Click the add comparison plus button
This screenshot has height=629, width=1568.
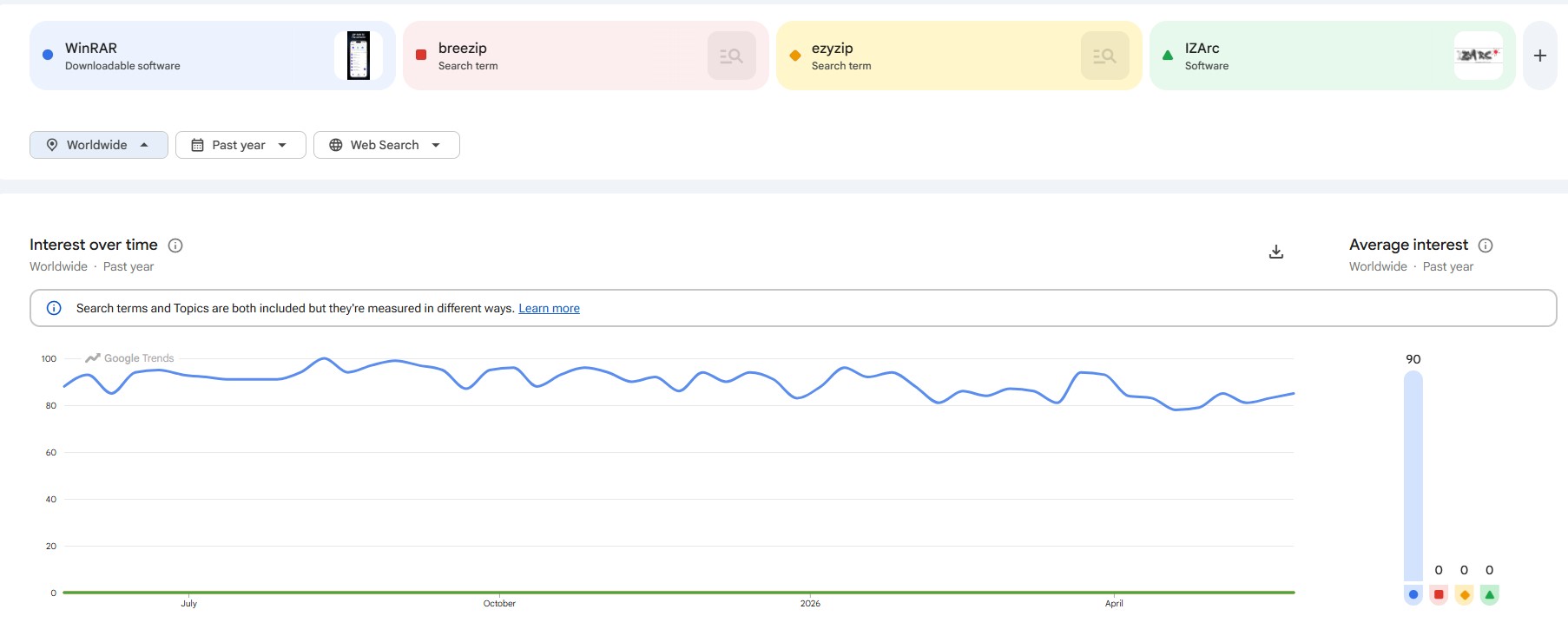tap(1540, 56)
